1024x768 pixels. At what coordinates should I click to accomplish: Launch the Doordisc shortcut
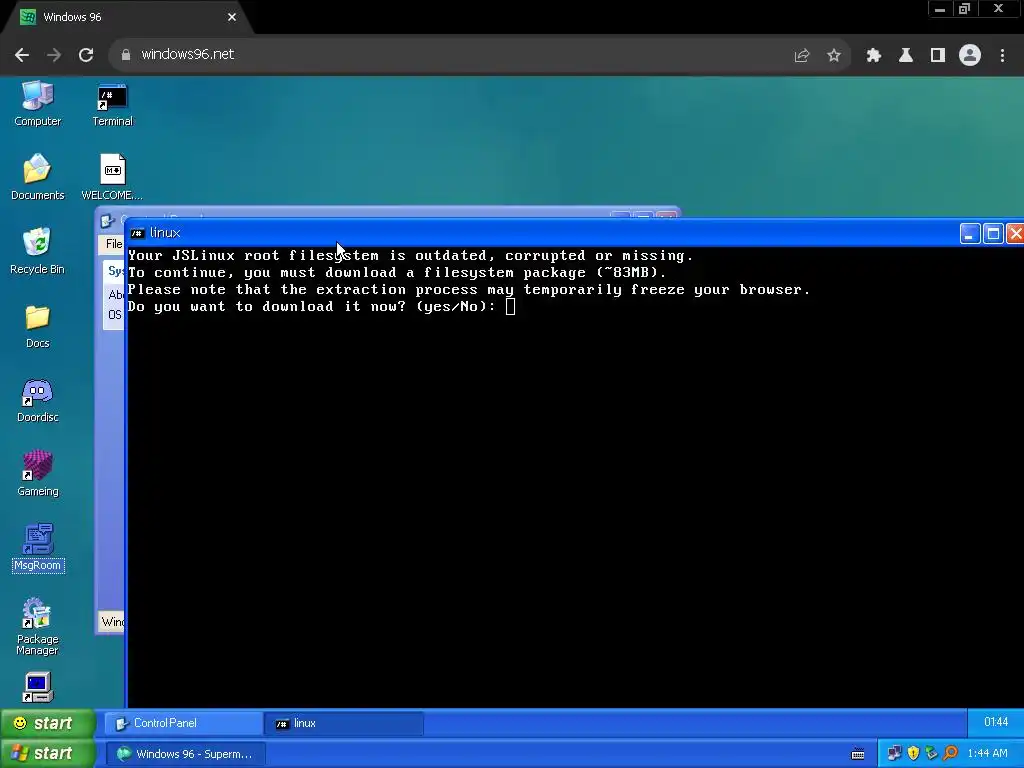tap(37, 400)
